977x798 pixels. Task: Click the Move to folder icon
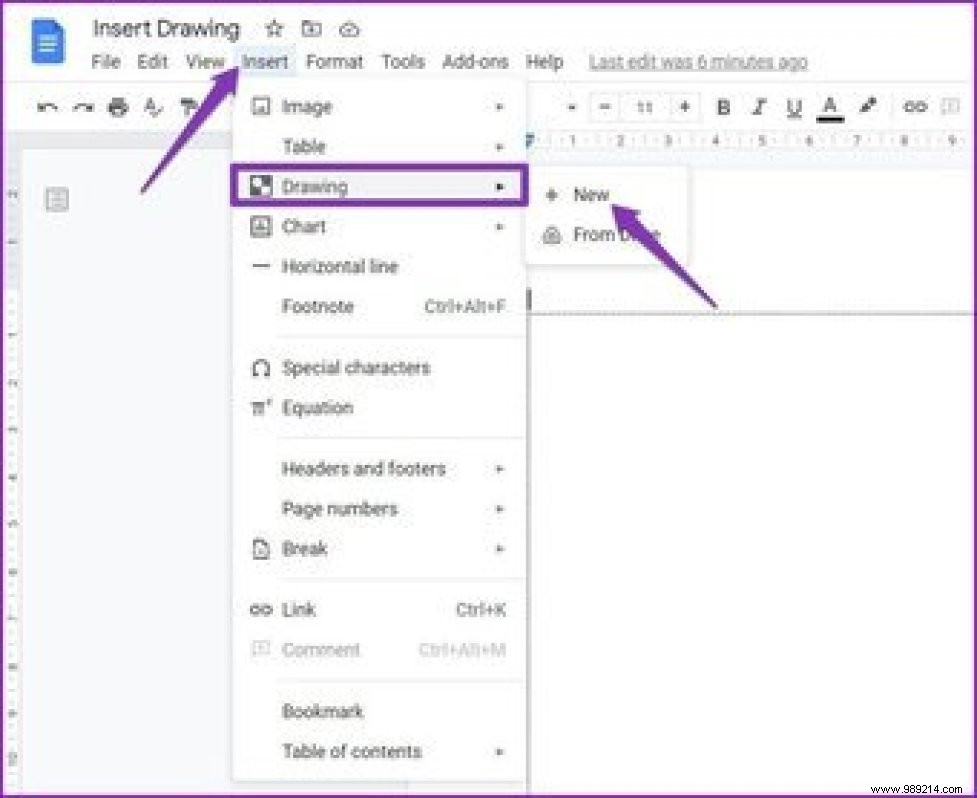(x=312, y=29)
